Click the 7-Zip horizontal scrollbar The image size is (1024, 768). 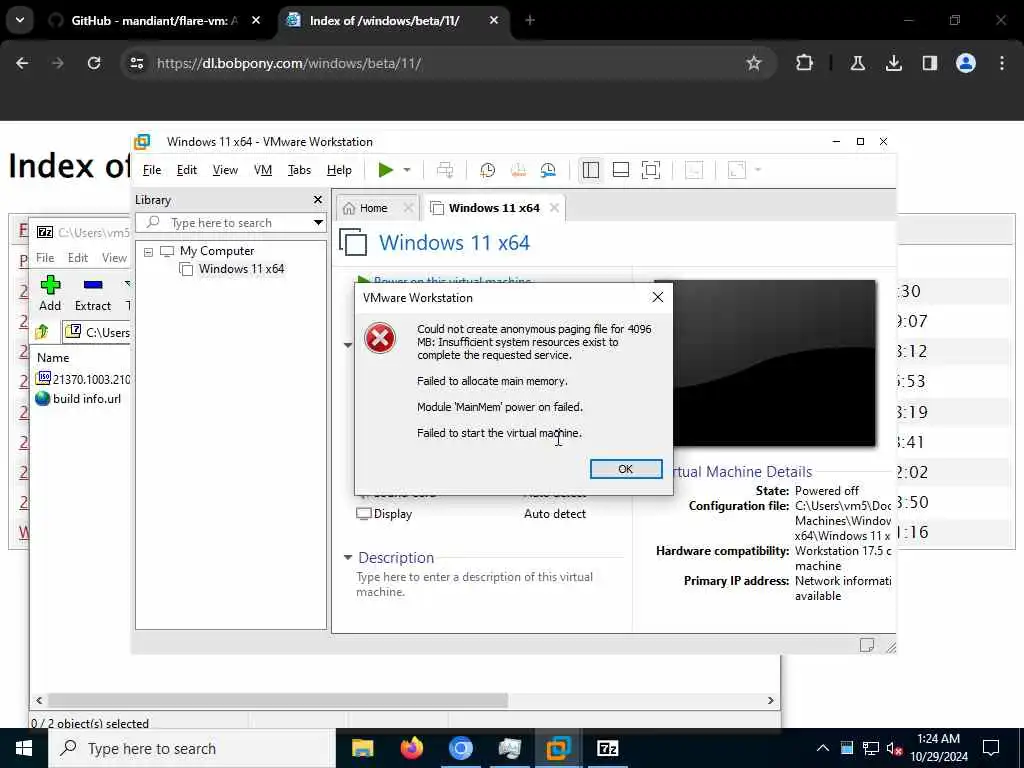(278, 700)
